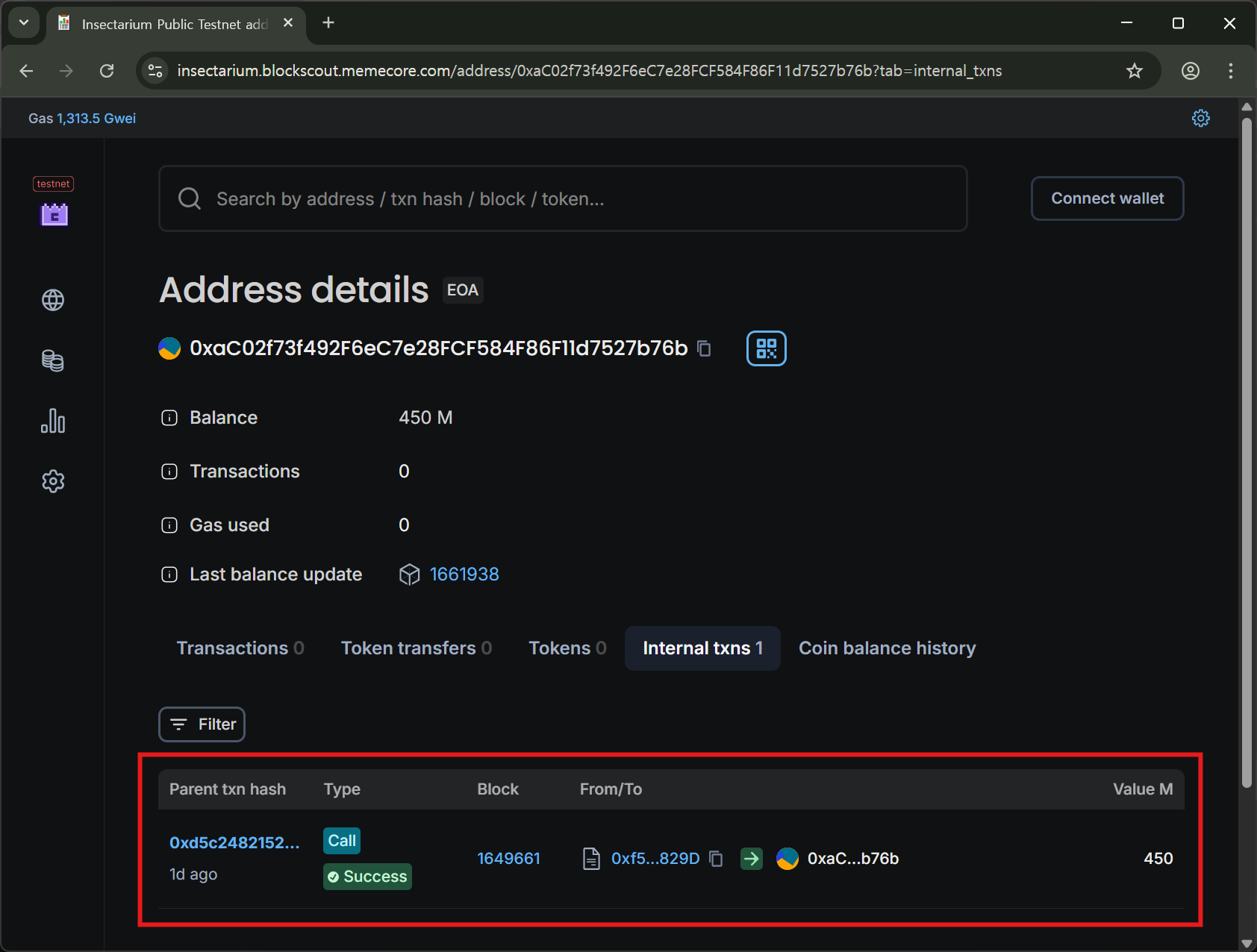Click the Balance info hint icon

169,418
